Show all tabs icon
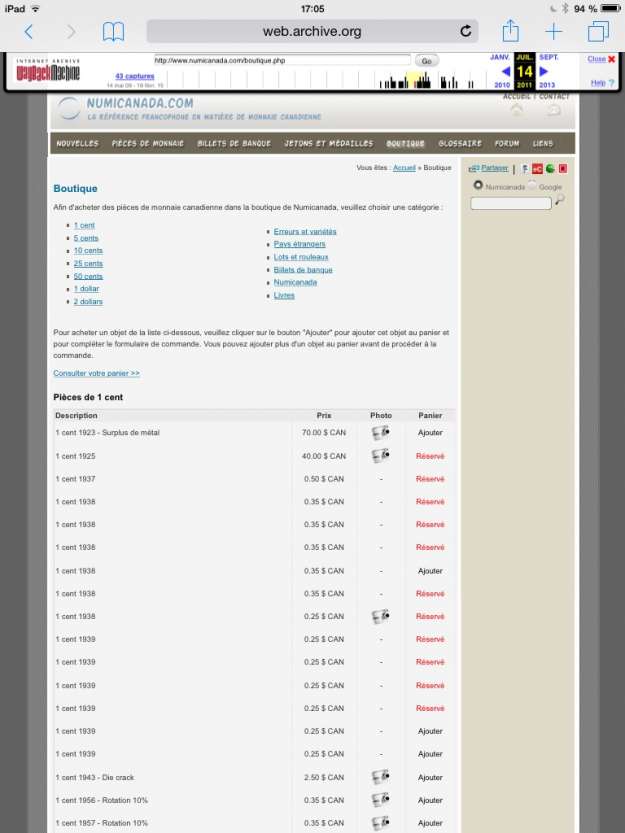Viewport: 625px width, 833px height. coord(598,31)
